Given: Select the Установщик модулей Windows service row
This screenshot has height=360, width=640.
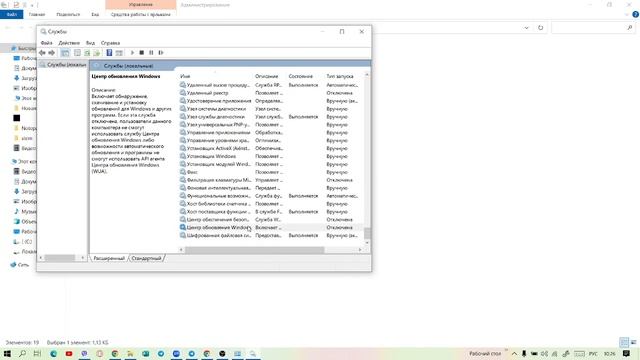Looking at the screenshot, I should click(x=271, y=164).
